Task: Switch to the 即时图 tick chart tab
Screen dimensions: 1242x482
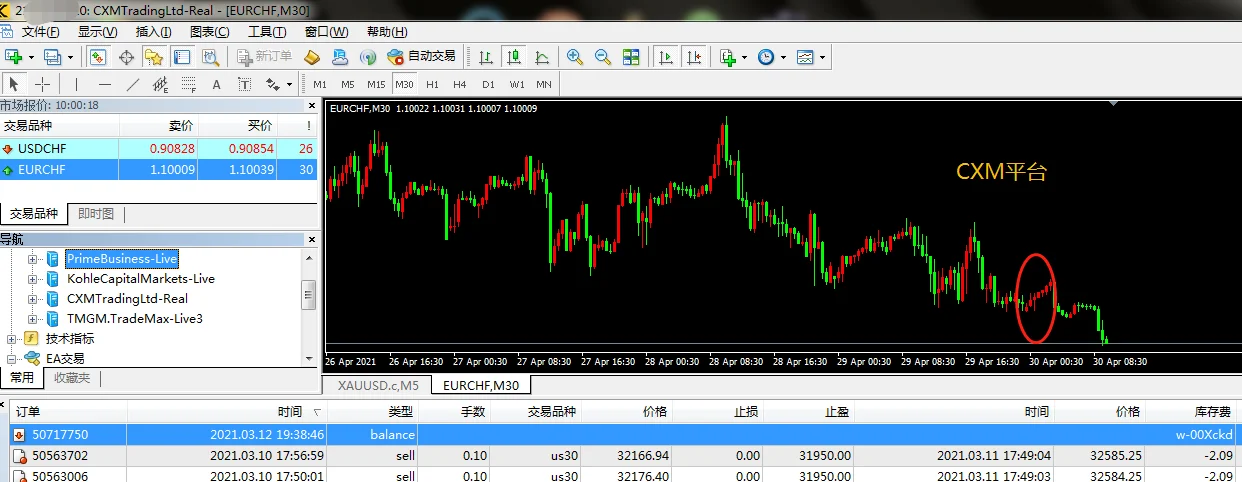Action: click(96, 214)
